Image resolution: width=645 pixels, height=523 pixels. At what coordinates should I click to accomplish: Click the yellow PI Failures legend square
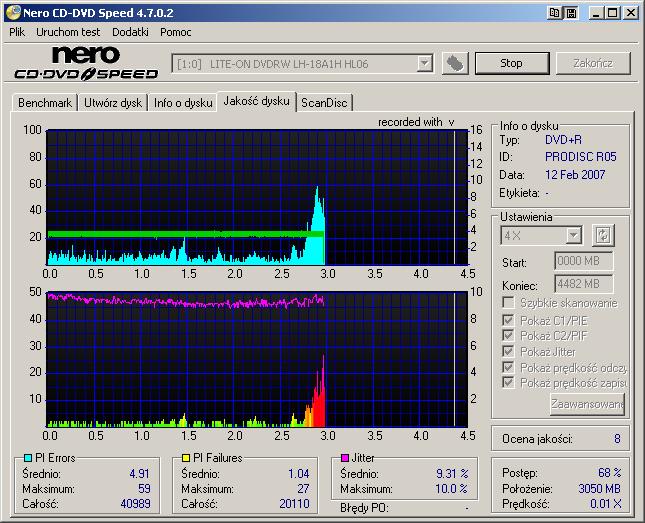tap(186, 458)
